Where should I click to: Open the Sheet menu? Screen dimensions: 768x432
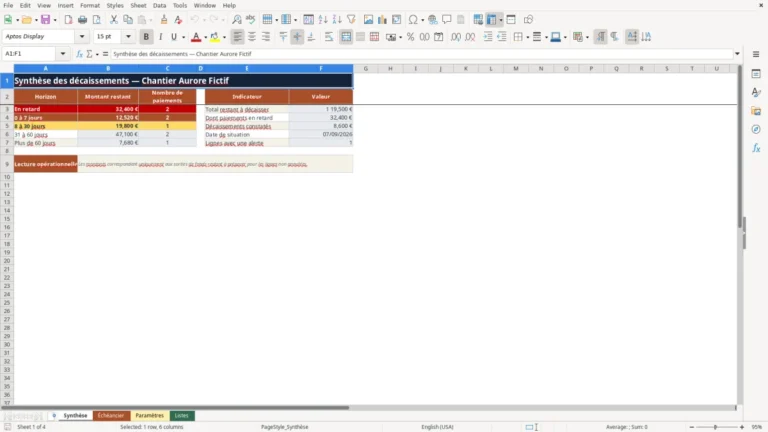[x=138, y=5]
